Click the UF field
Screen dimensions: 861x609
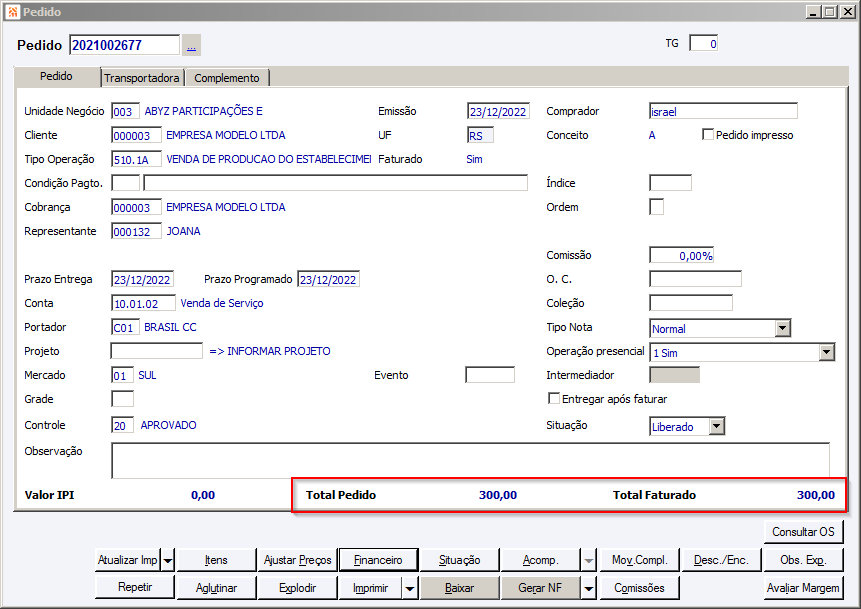coord(480,135)
